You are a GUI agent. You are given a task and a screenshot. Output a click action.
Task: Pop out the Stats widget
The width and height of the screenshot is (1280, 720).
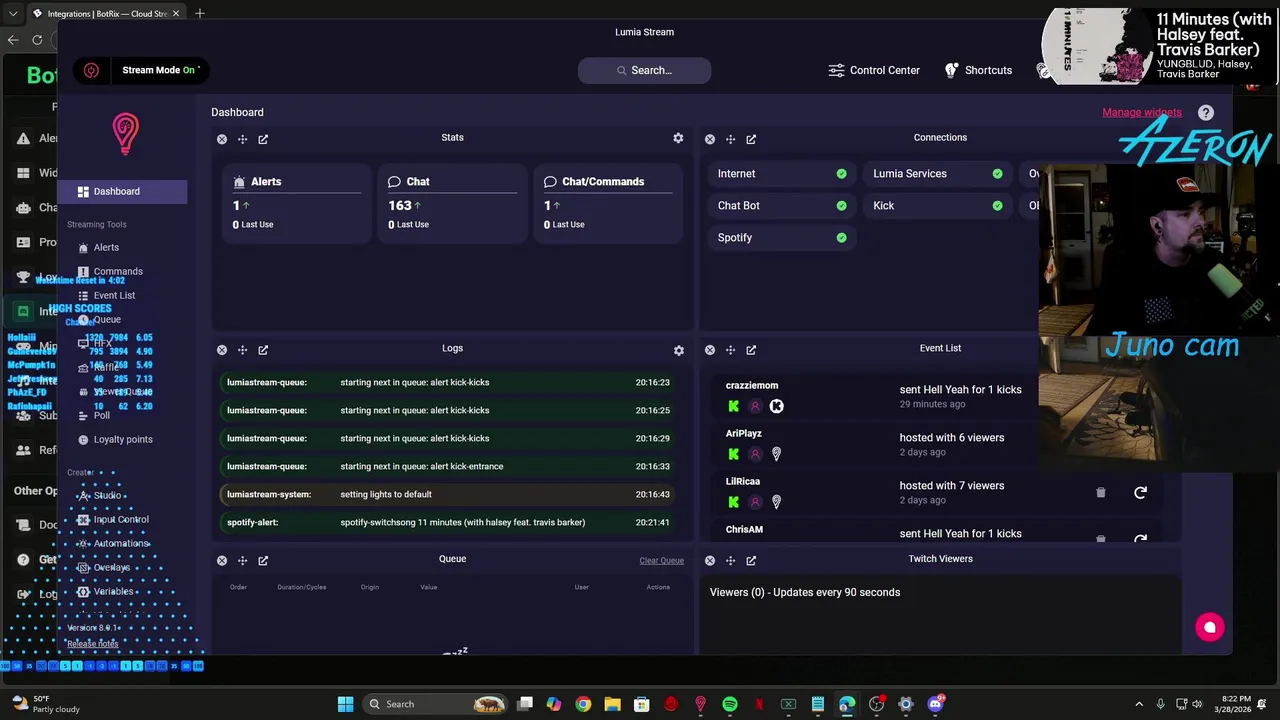[x=263, y=139]
